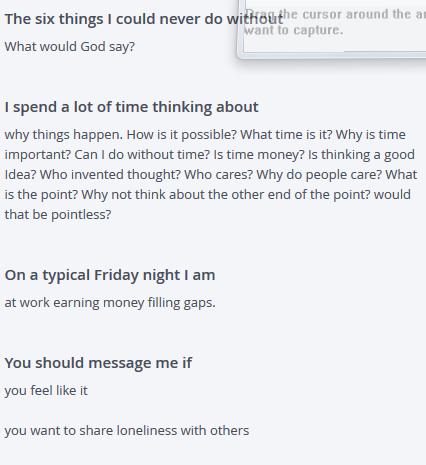Click the question "Is time money?"
This screenshot has height=465, width=426.
[259, 155]
